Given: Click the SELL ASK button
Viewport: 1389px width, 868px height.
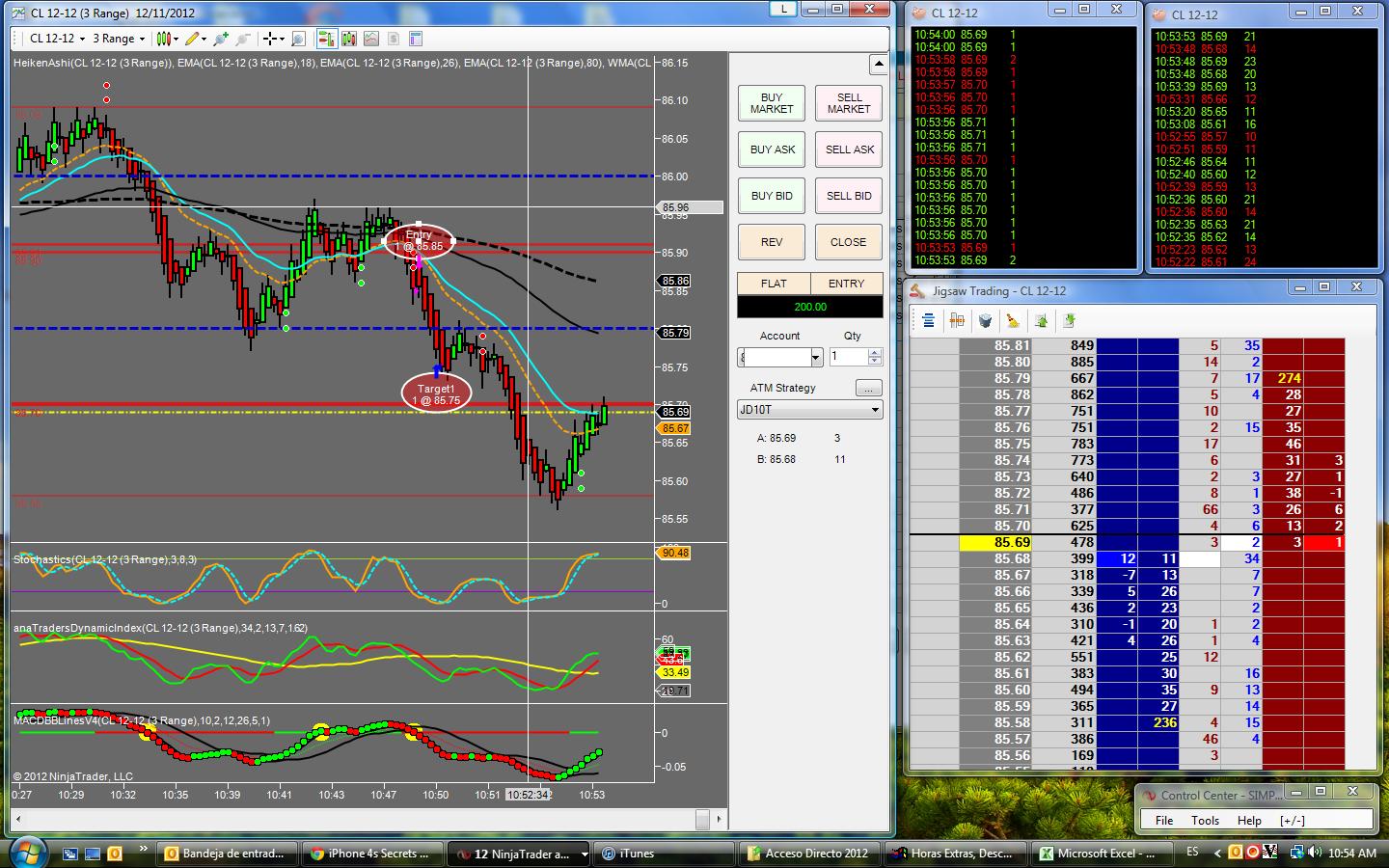Looking at the screenshot, I should point(849,149).
